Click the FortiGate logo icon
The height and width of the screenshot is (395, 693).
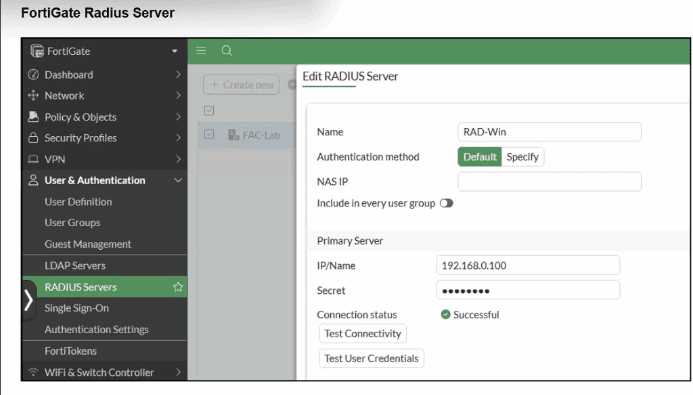tap(37, 51)
